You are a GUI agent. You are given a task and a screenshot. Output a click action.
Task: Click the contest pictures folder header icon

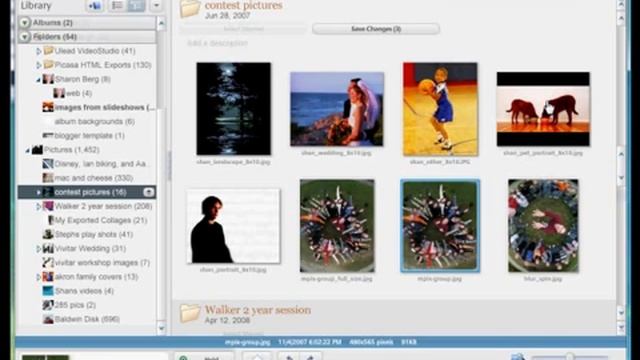pos(190,9)
